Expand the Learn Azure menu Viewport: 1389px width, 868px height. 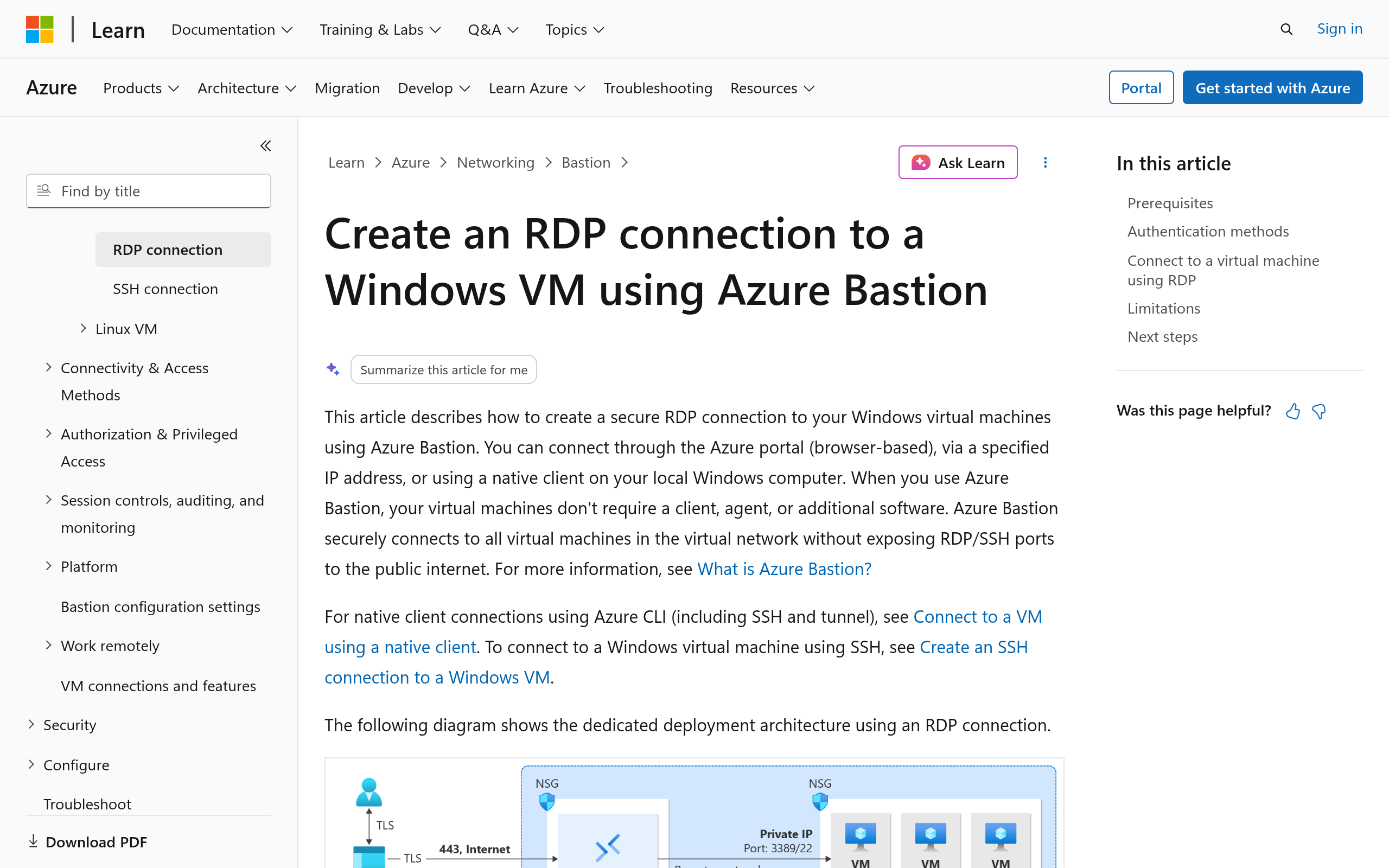click(537, 88)
